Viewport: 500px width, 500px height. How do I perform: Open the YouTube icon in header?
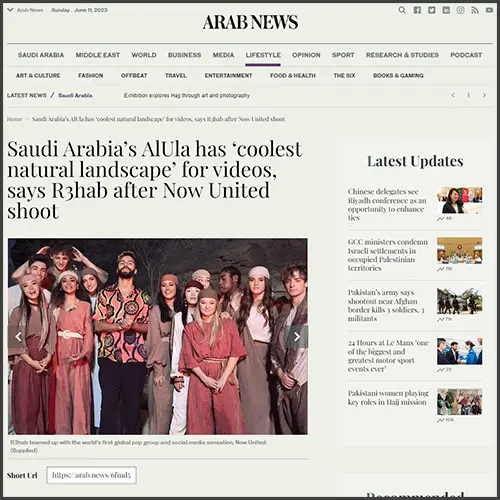point(489,10)
